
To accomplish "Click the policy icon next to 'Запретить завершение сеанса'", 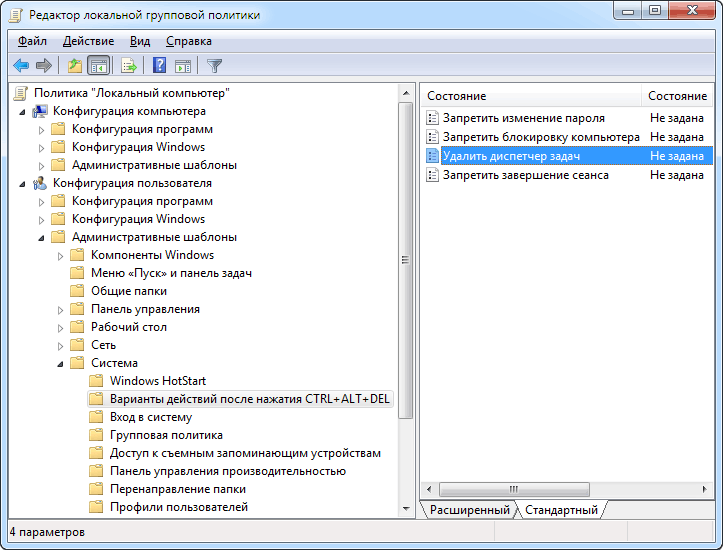I will pos(432,175).
